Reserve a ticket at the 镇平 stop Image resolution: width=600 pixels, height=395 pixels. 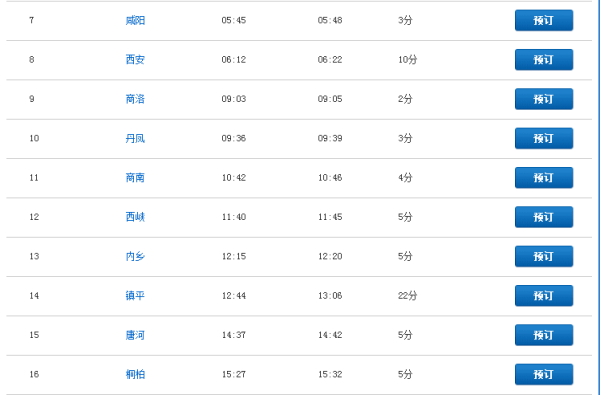(x=544, y=295)
